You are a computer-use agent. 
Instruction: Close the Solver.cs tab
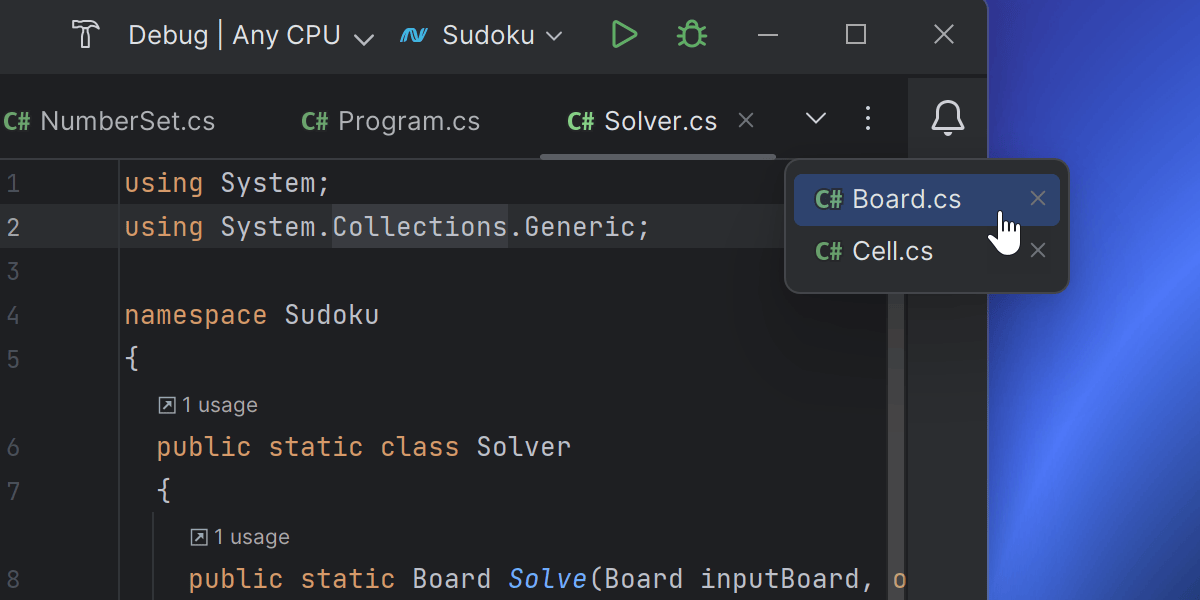(745, 120)
